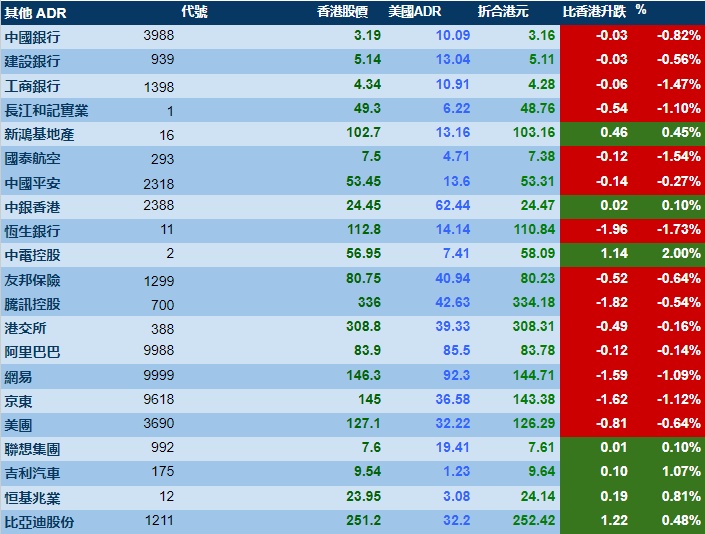Select the 港交所 stock name
705x534 pixels.
[25, 328]
